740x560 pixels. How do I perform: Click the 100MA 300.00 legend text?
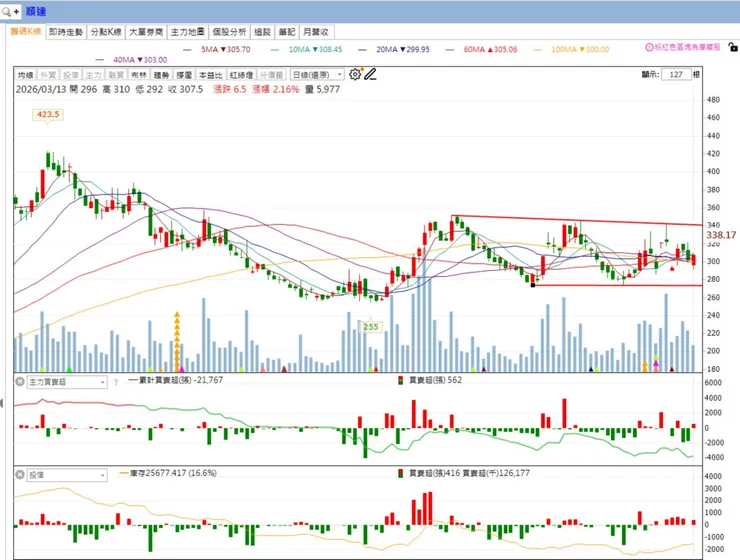[580, 50]
